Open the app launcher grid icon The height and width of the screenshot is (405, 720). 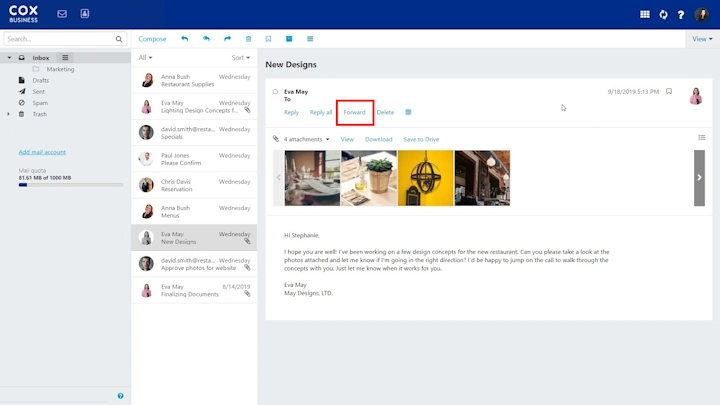pyautogui.click(x=645, y=14)
